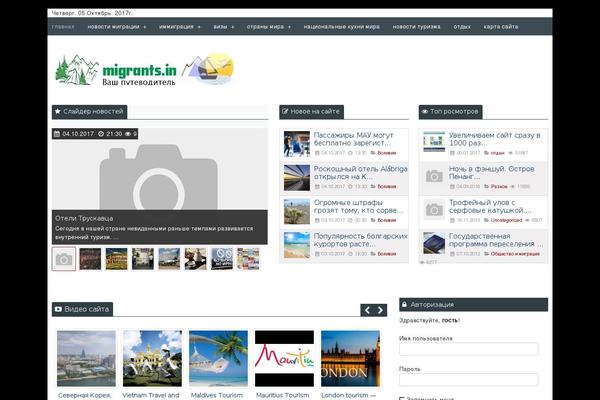Screen dimensions: 600x400
Task: Open Maldives Tourism video thumbnail
Action: click(x=218, y=359)
